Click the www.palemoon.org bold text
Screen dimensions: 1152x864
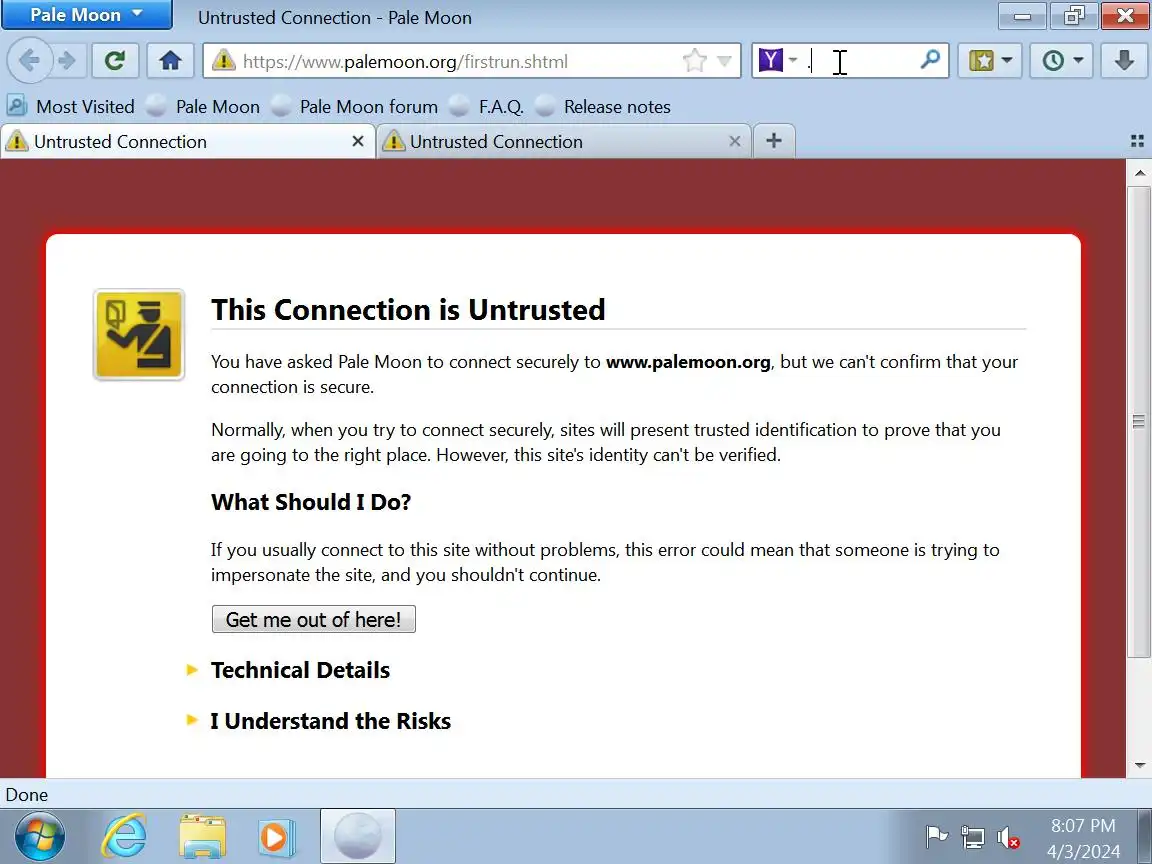(x=688, y=361)
